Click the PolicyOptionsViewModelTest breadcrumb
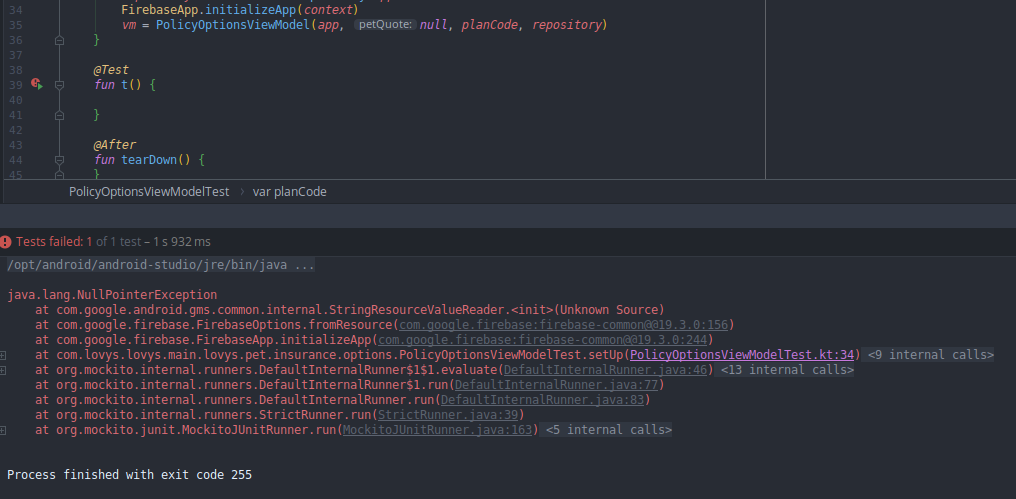Image resolution: width=1016 pixels, height=499 pixels. click(x=149, y=192)
